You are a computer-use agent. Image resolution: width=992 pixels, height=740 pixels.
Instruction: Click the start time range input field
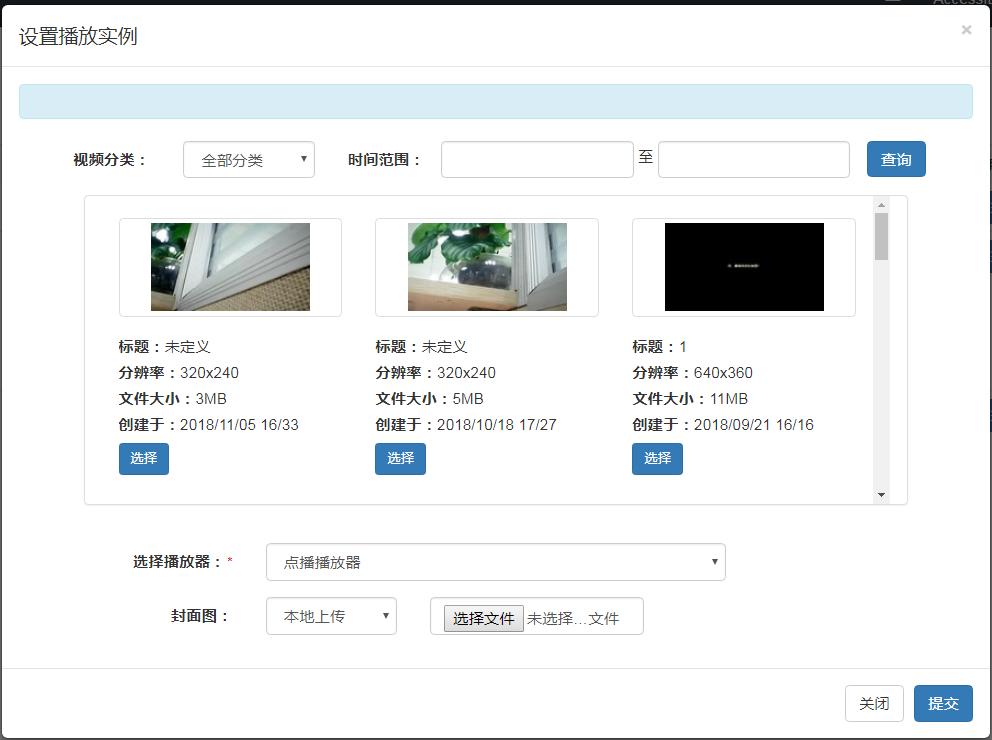click(x=537, y=159)
